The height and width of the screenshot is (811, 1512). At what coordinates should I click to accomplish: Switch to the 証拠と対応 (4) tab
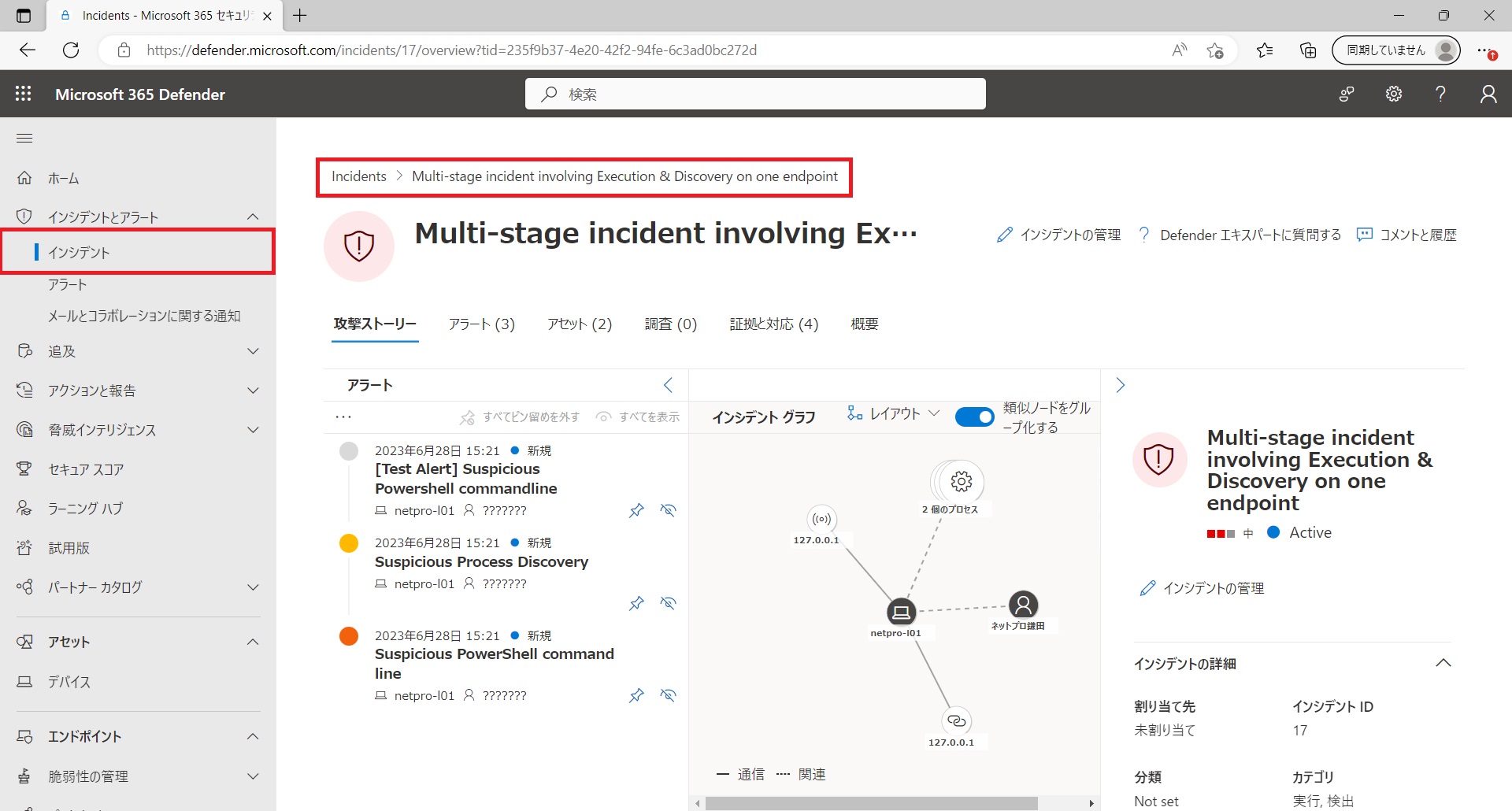click(x=773, y=324)
